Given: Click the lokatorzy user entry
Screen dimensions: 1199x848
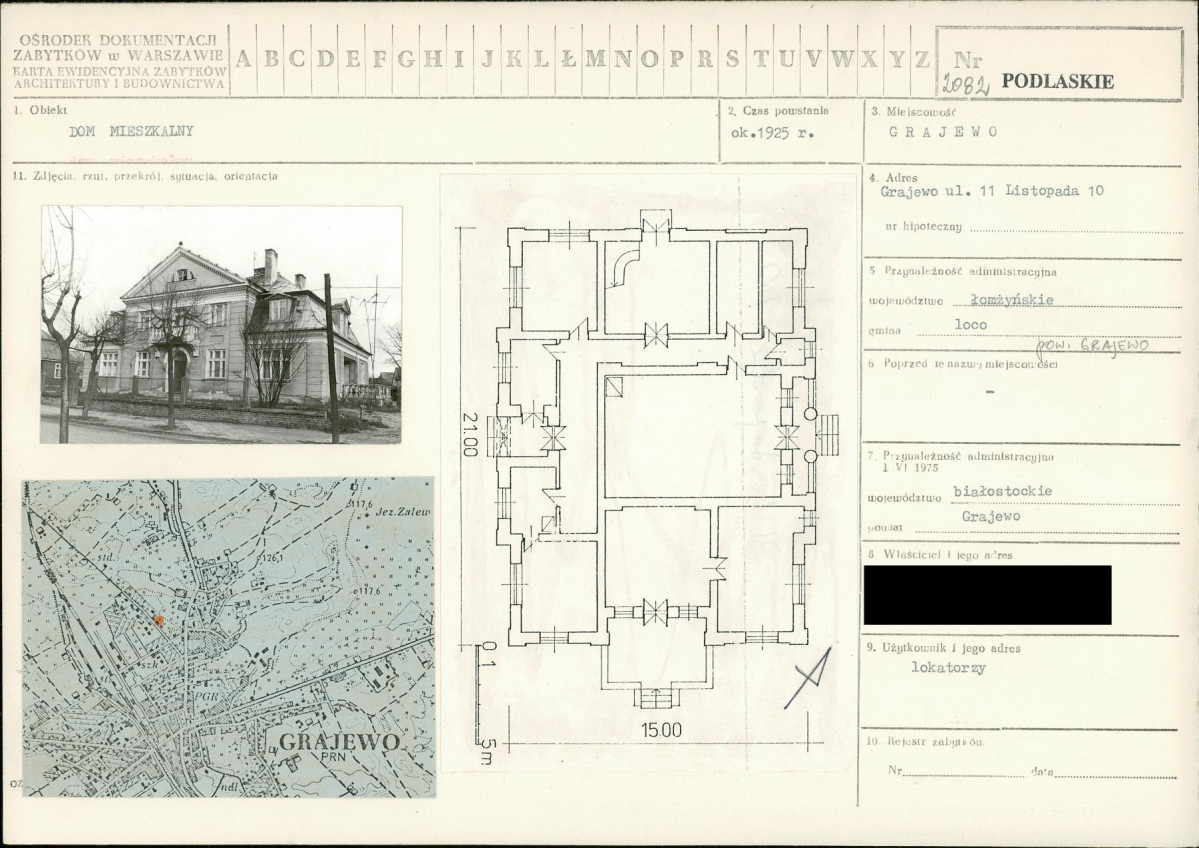Looking at the screenshot, I should (x=949, y=667).
